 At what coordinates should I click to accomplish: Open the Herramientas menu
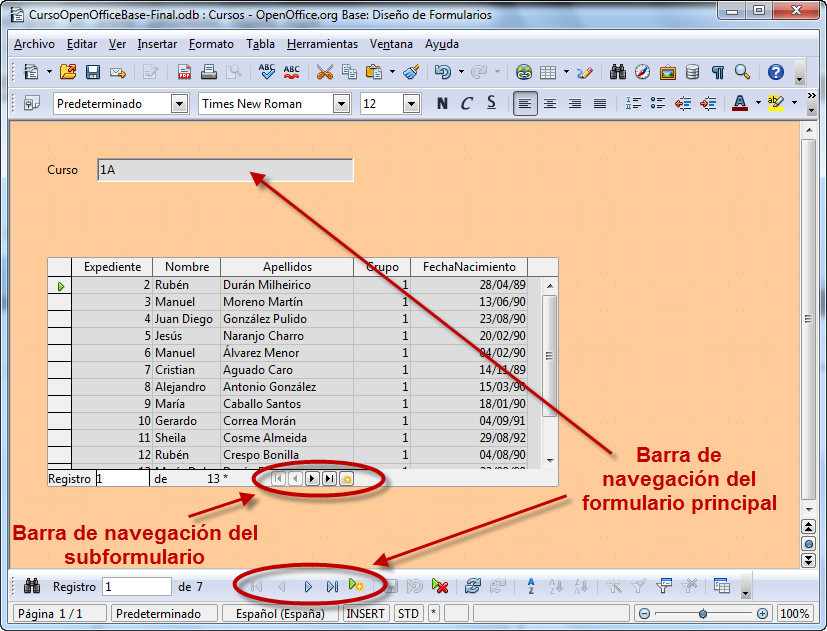coord(322,44)
